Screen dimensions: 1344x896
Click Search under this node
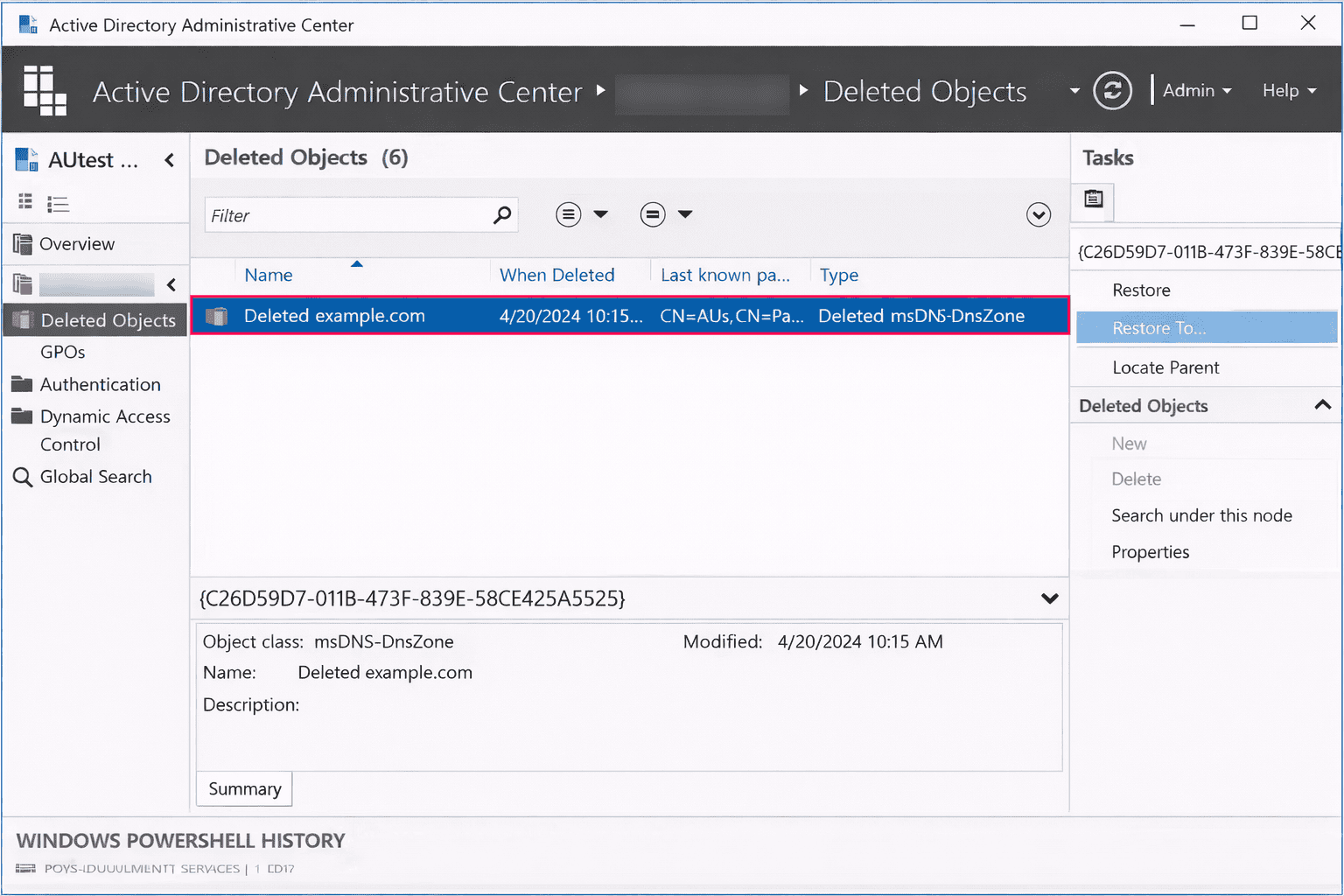[1202, 515]
